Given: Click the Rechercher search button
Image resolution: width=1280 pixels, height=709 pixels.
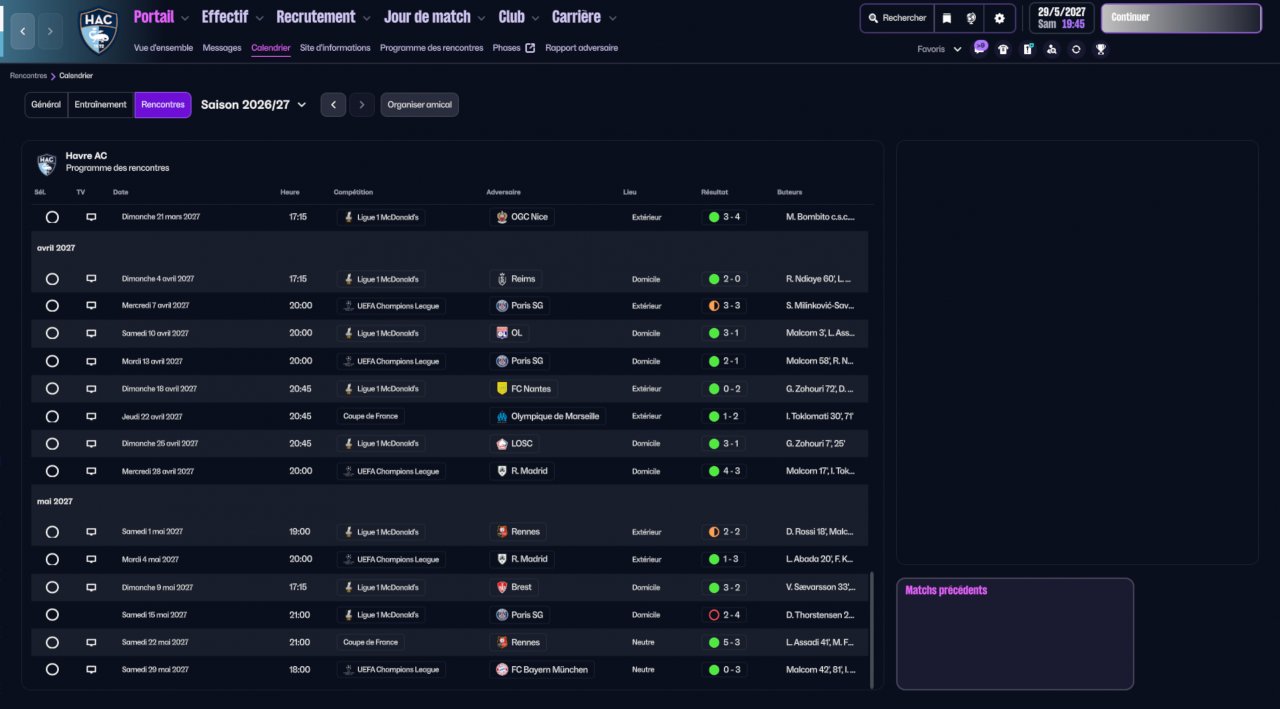Looking at the screenshot, I should 897,18.
